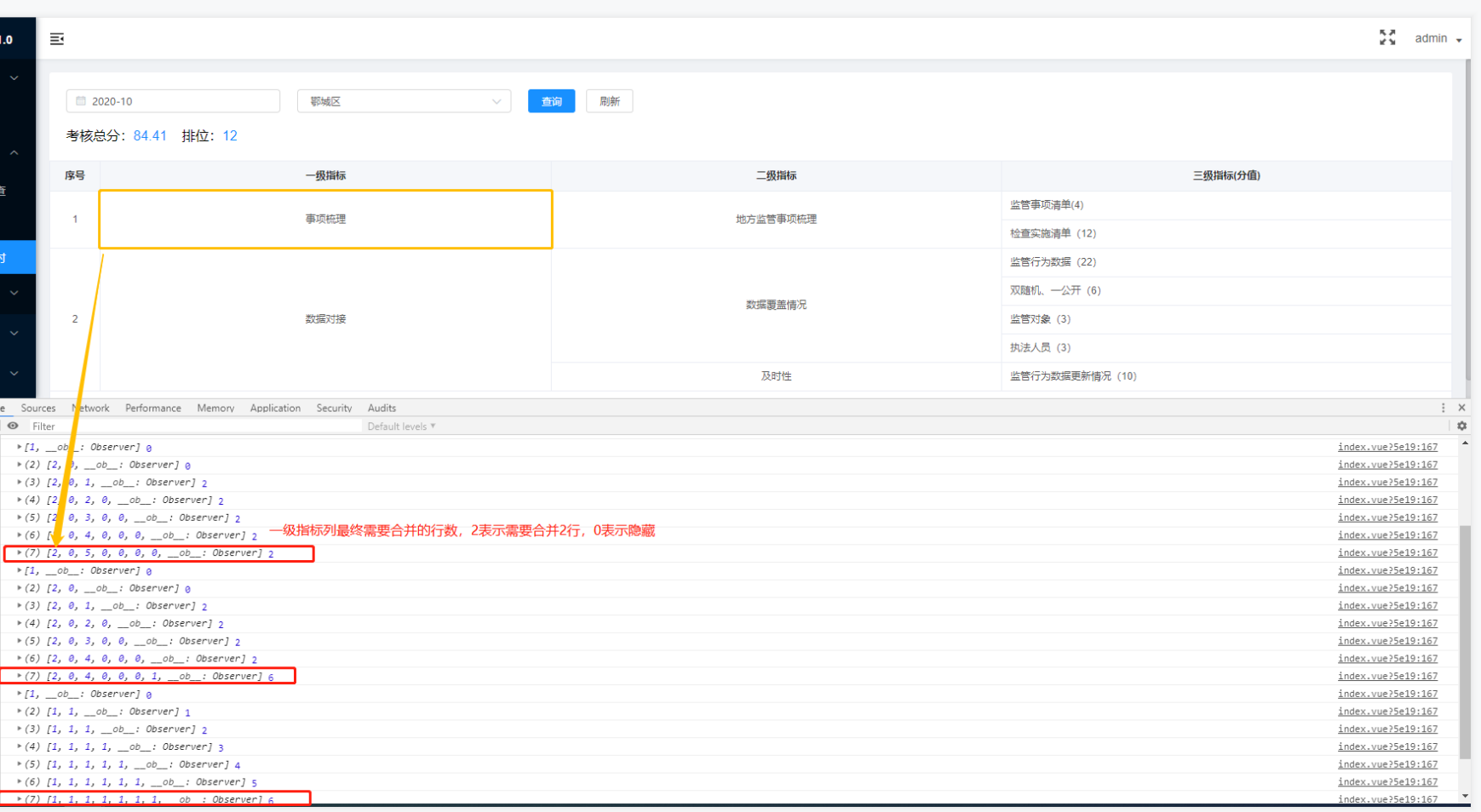Click the highlighted active sidebar menu item
This screenshot has height=812, width=1481.
18,258
